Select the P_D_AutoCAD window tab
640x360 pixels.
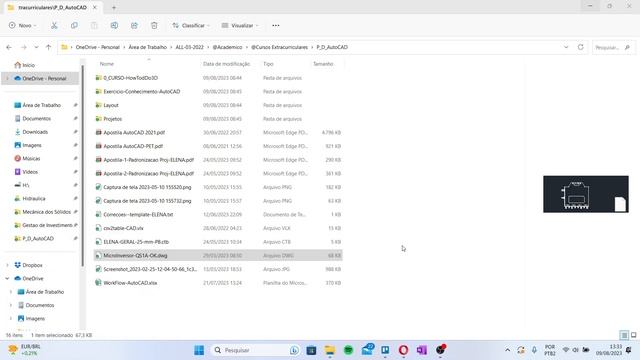point(52,7)
